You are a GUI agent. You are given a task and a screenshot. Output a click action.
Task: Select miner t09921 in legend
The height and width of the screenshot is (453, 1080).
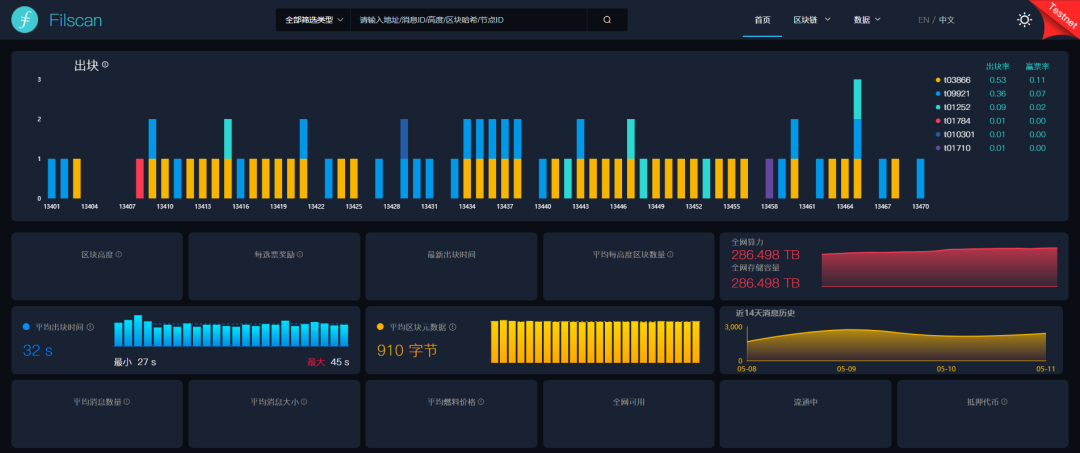(x=957, y=94)
